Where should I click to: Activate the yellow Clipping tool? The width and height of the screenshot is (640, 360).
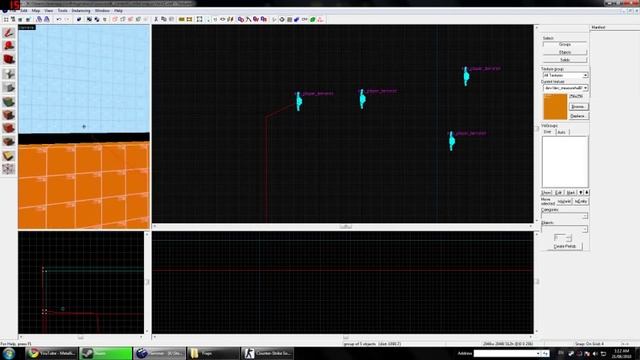[9, 156]
